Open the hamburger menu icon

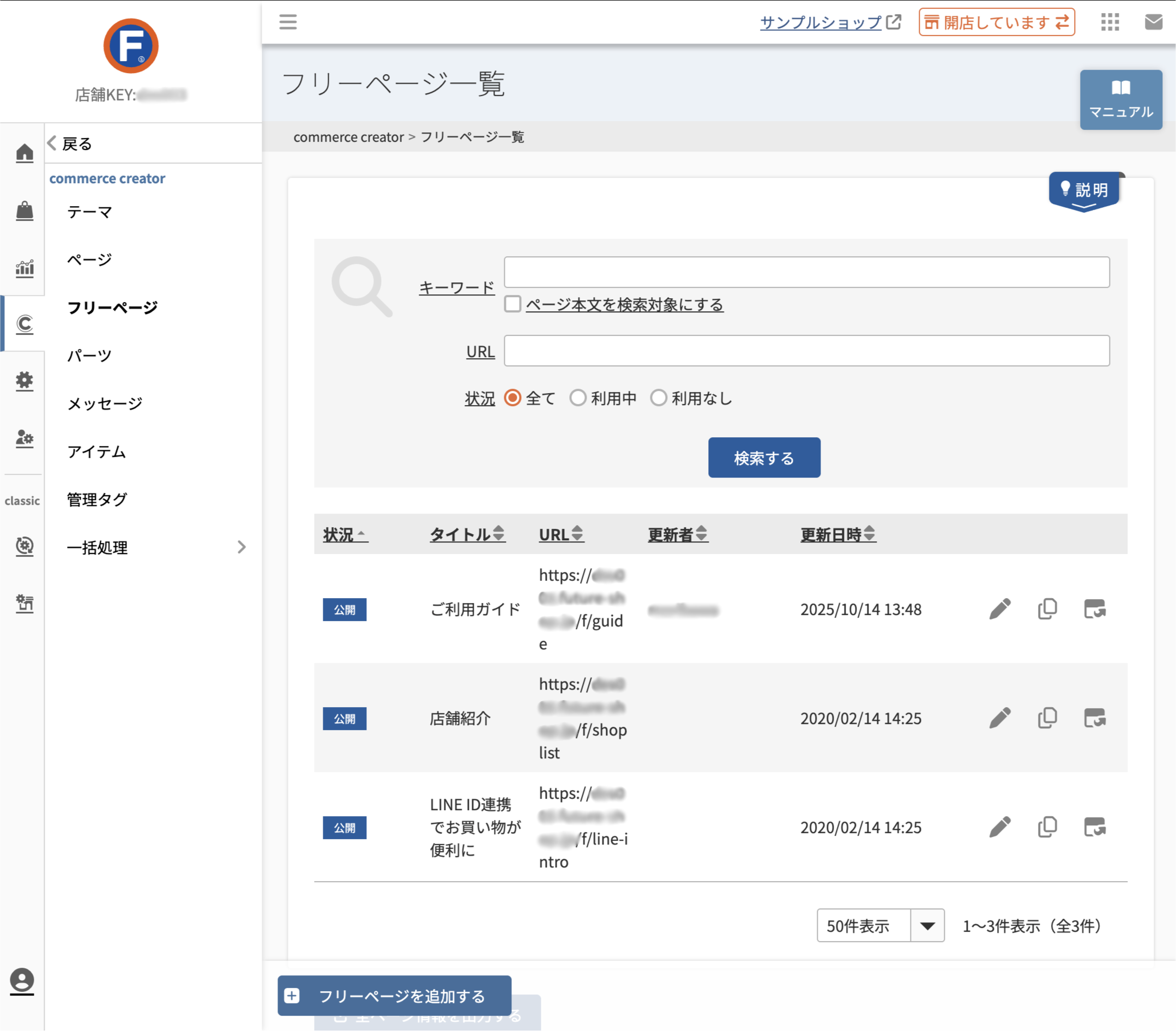pos(288,22)
